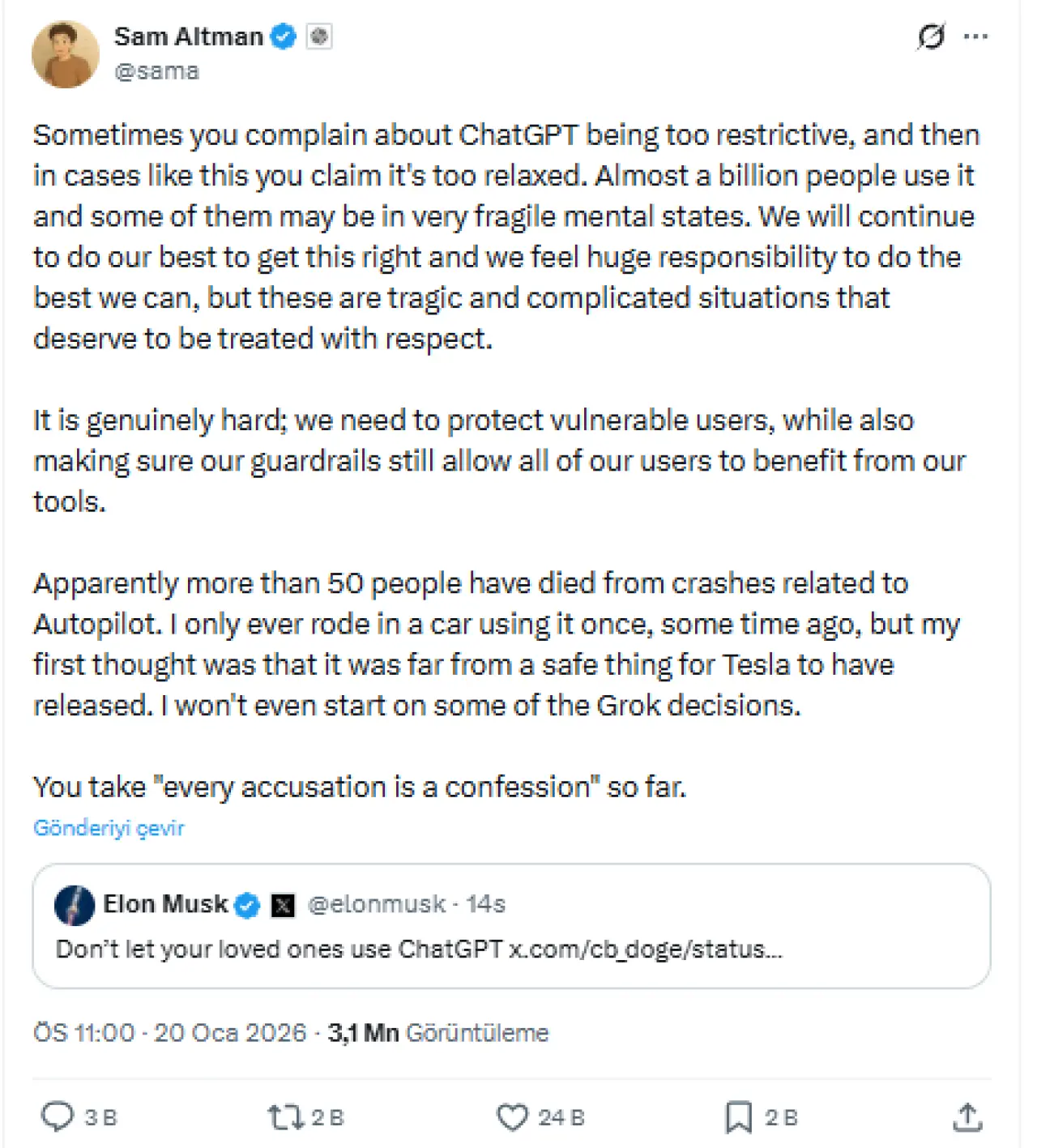Click 'Gönderiyi çevir' translate link

(x=109, y=828)
